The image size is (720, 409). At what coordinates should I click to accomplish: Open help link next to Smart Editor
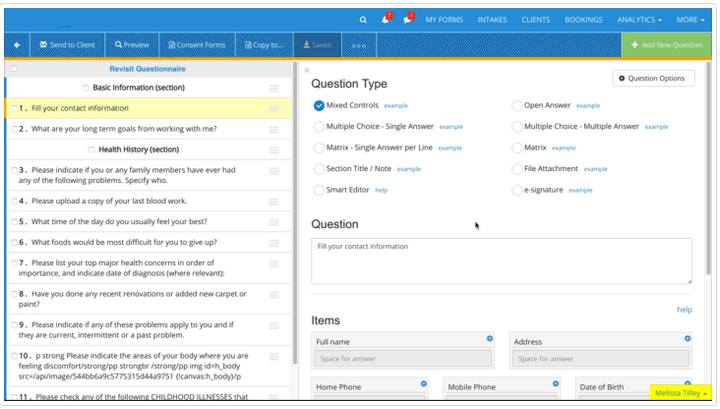381,190
